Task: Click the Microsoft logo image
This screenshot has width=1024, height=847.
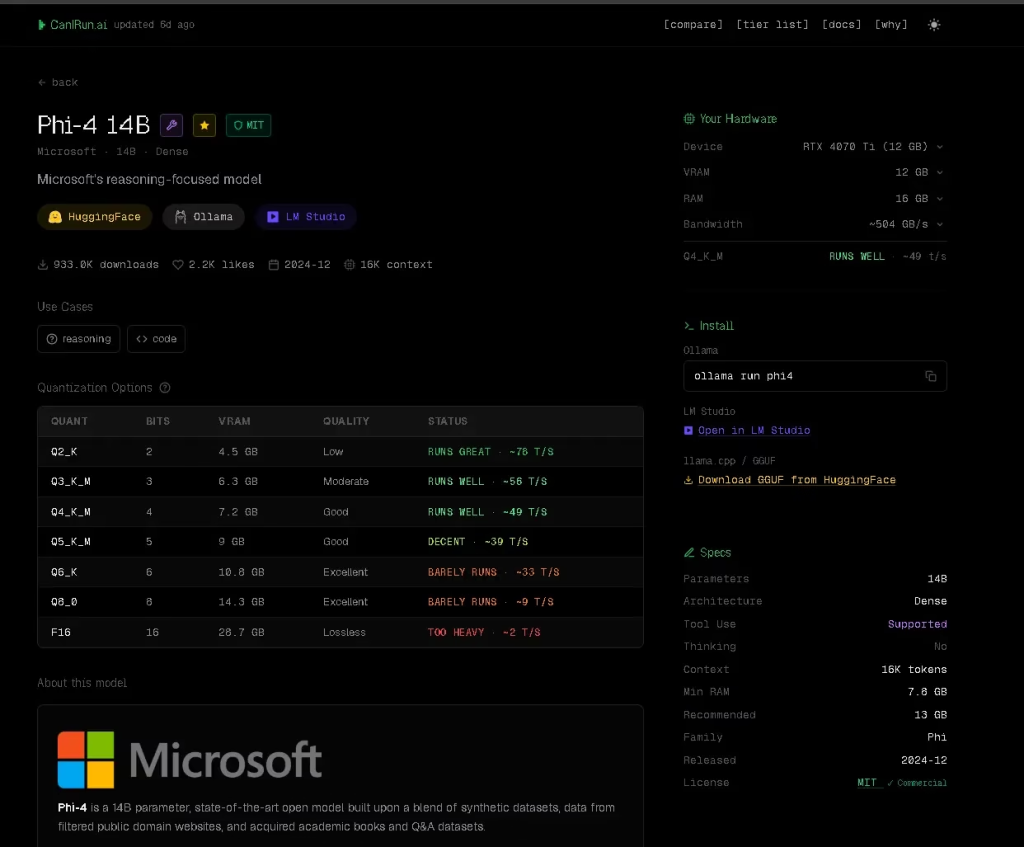Action: pos(190,760)
